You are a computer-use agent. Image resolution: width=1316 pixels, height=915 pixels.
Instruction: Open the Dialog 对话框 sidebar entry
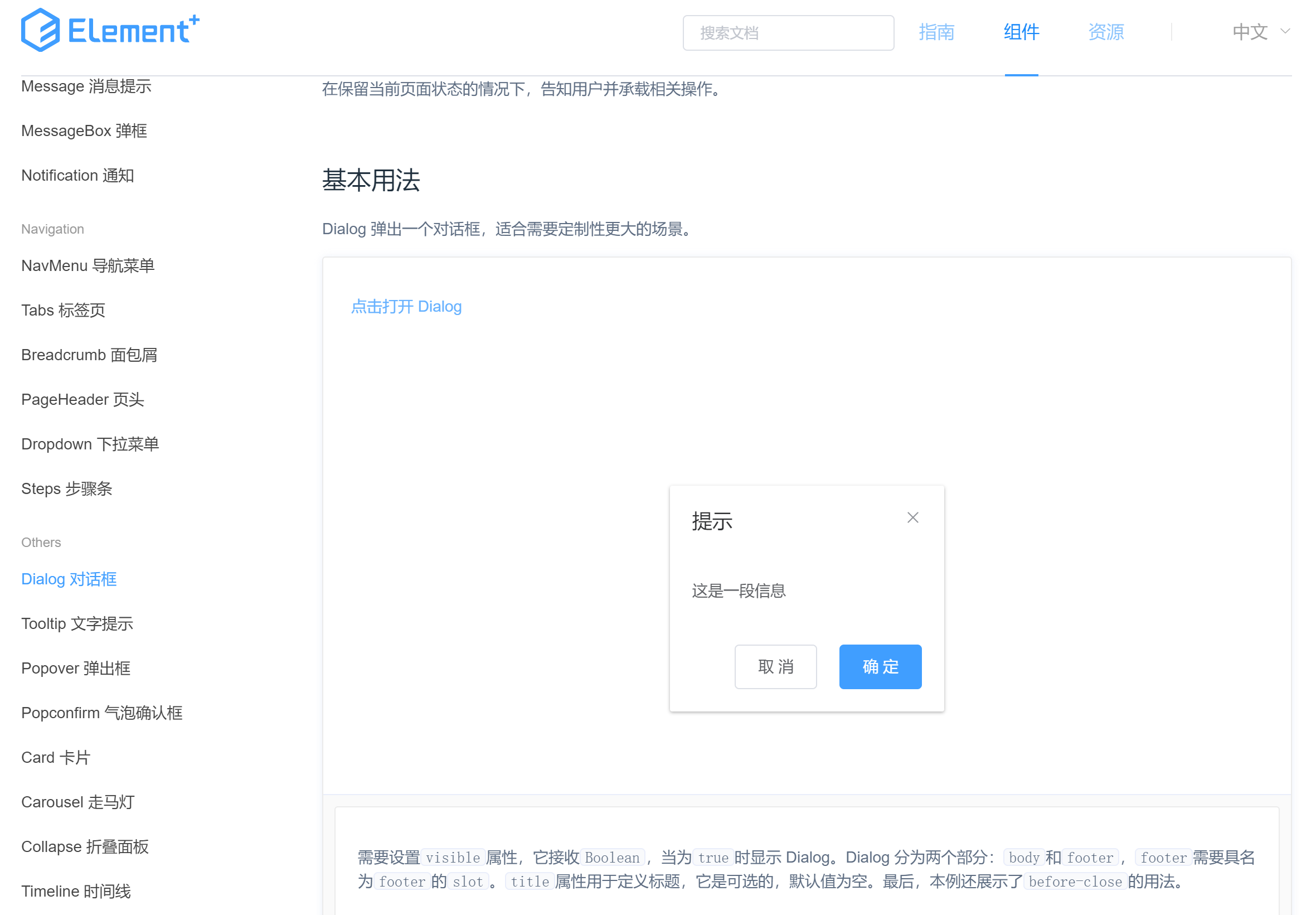click(68, 579)
